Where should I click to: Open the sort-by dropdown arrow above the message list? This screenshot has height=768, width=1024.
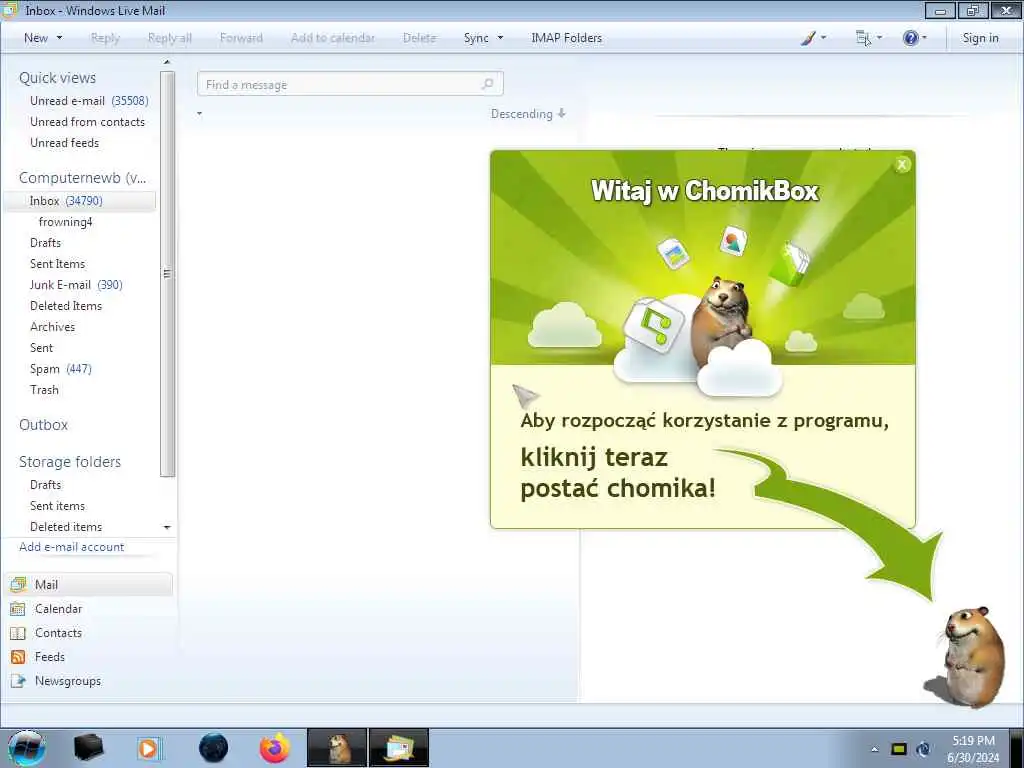click(x=199, y=114)
